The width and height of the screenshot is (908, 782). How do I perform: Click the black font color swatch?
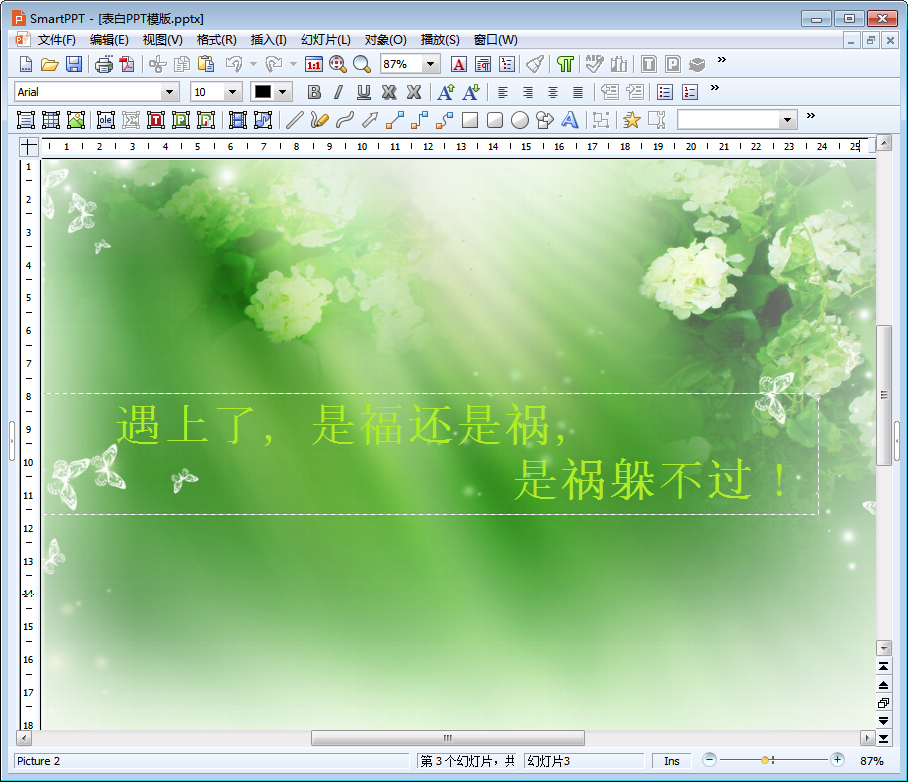pyautogui.click(x=263, y=92)
